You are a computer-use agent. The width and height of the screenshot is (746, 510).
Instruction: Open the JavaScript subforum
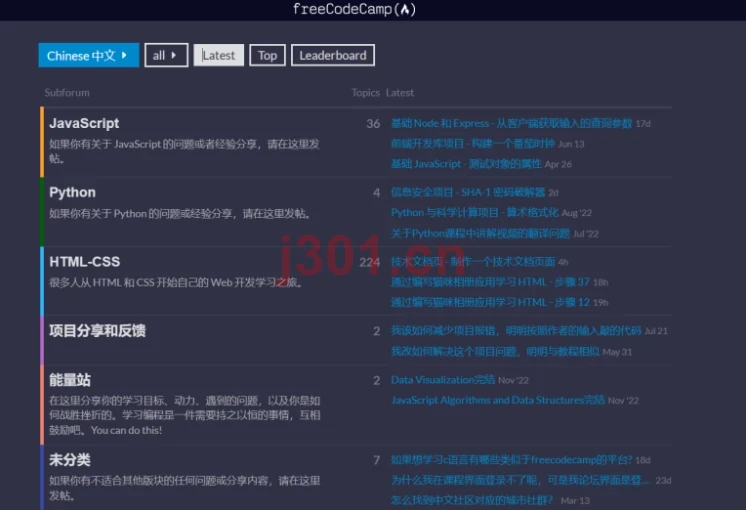point(84,123)
